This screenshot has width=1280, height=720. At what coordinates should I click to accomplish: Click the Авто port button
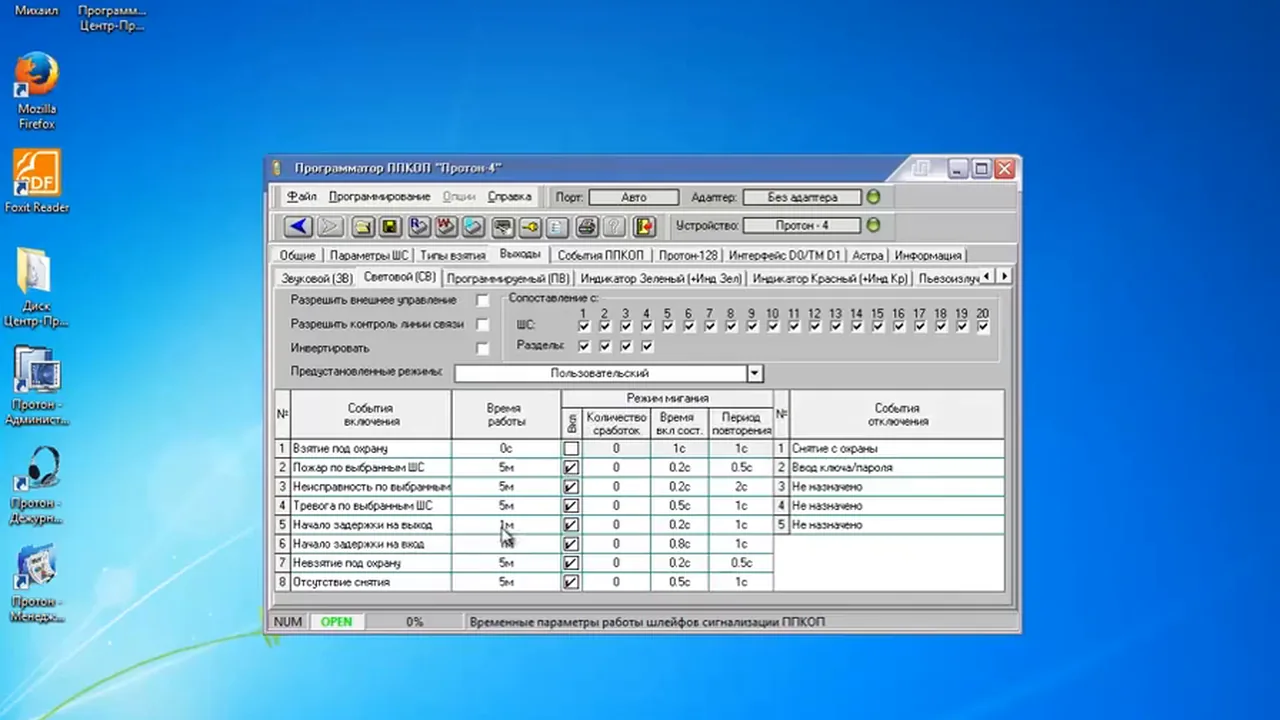point(634,197)
